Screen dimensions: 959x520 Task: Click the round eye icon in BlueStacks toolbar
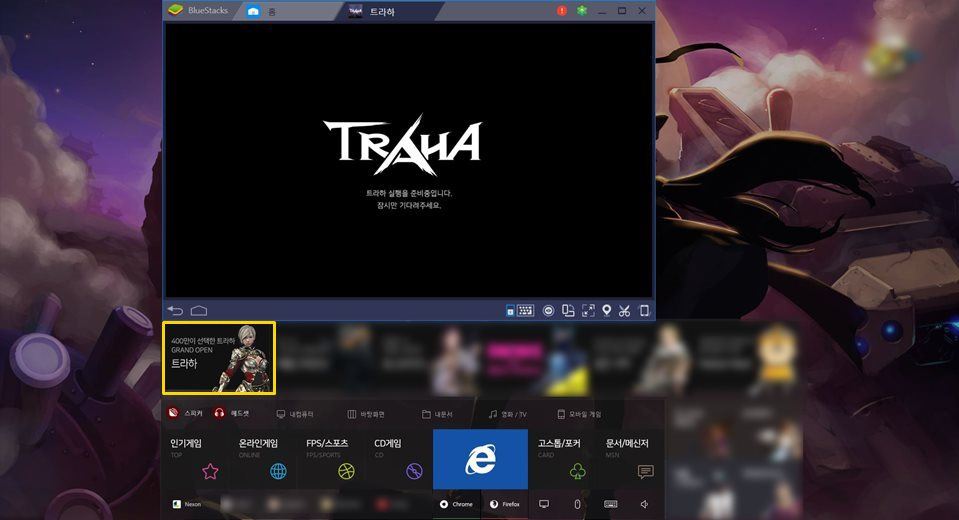[x=549, y=311]
